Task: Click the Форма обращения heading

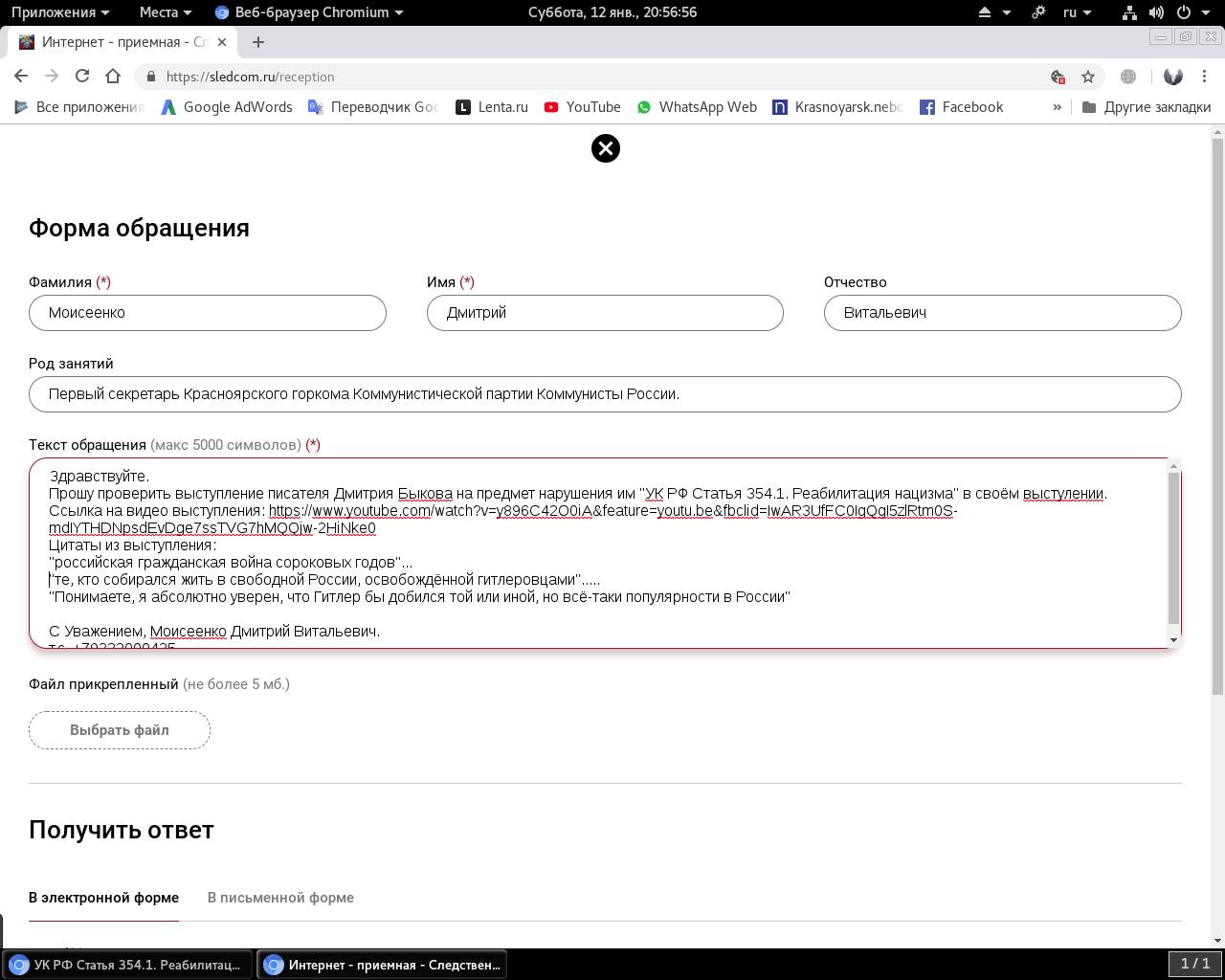Action: 139,228
